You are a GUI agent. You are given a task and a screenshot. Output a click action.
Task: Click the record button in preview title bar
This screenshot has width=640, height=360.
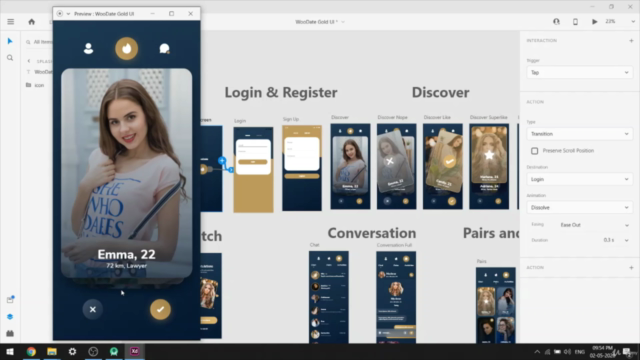[x=60, y=13]
